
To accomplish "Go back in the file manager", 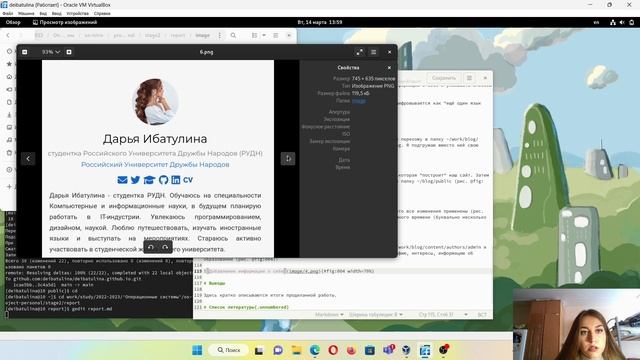I will coord(8,36).
